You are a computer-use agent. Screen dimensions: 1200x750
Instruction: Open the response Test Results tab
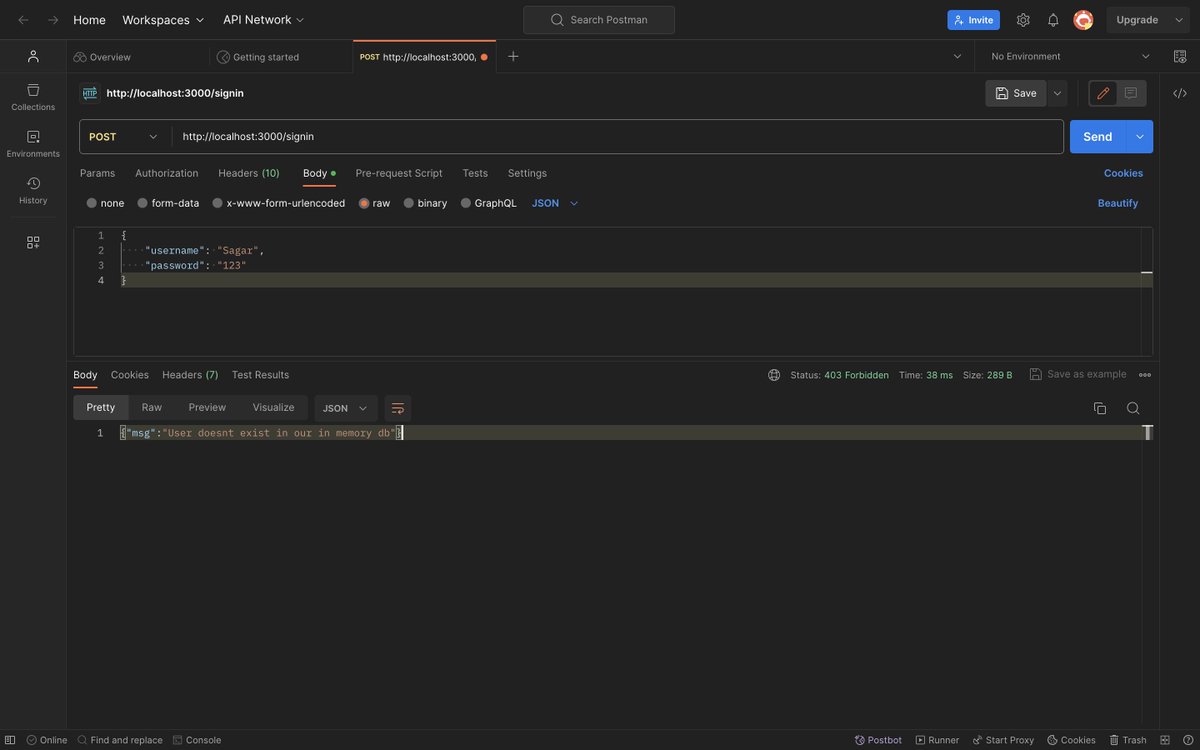(x=260, y=375)
